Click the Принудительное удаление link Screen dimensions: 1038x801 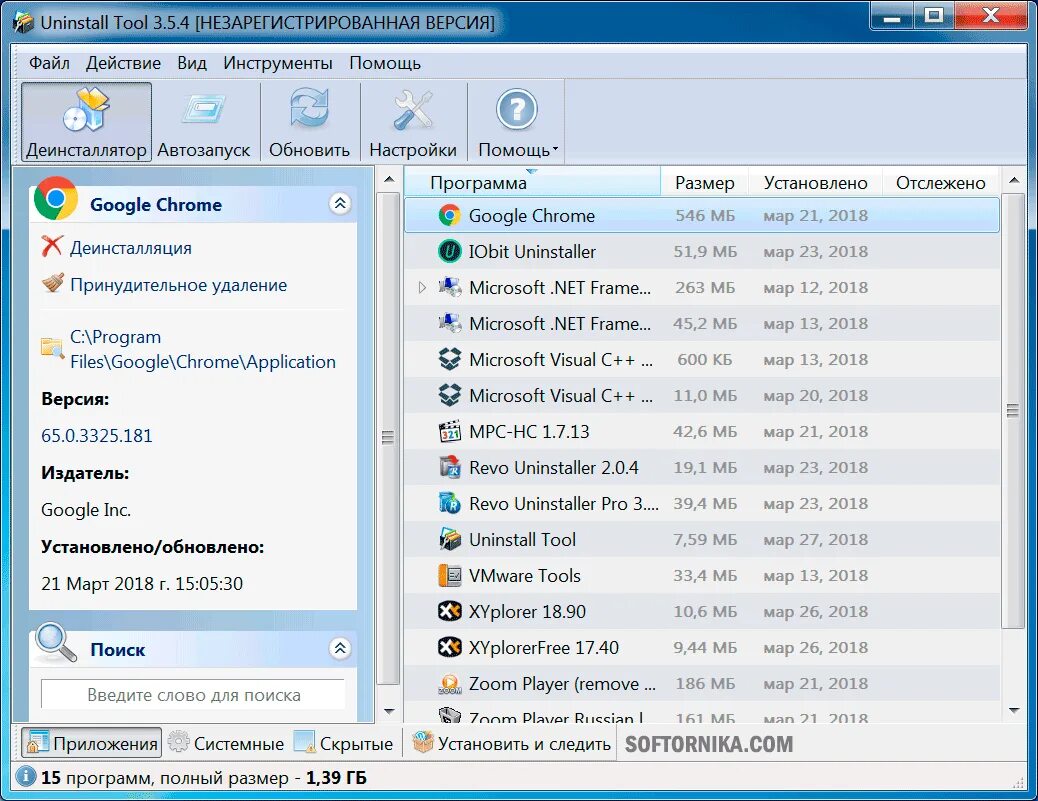click(x=179, y=285)
